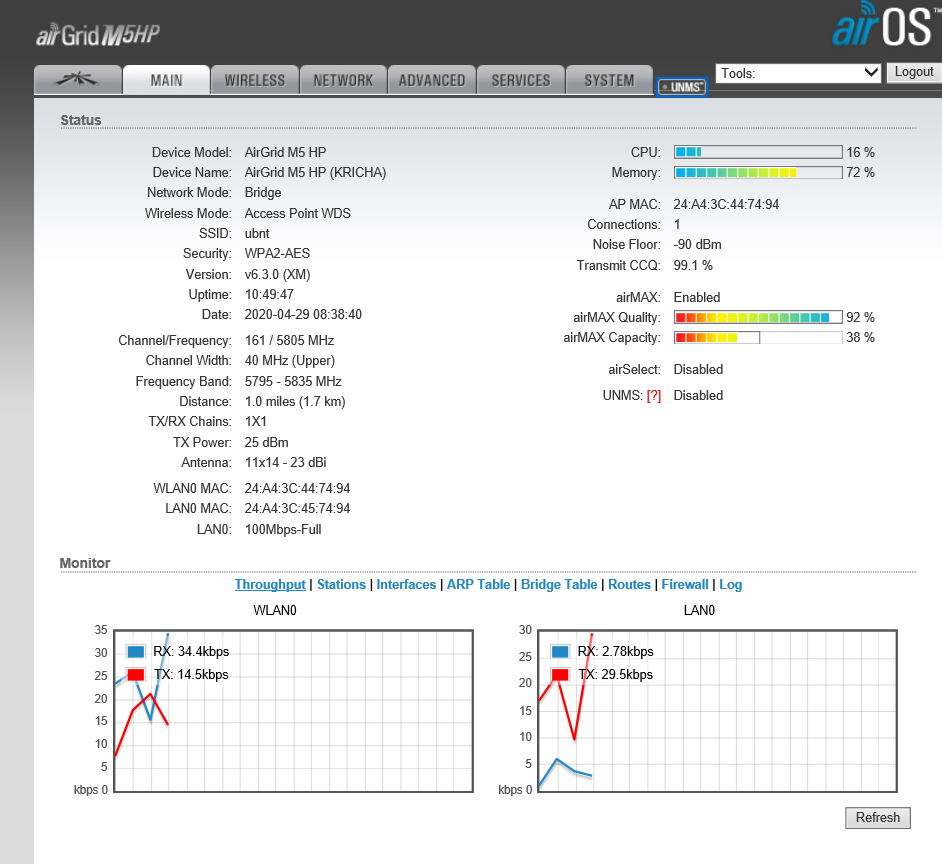Open the Firewall monitor link

[x=685, y=585]
